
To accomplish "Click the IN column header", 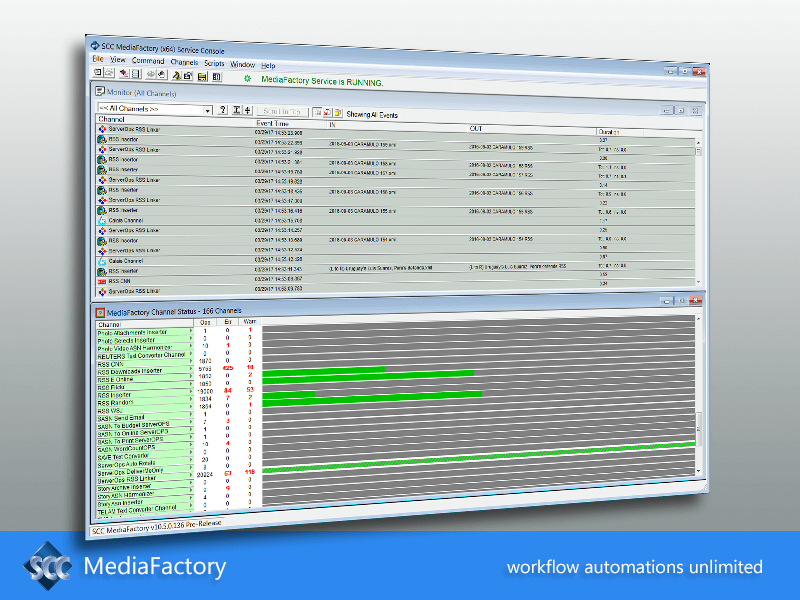I will click(x=332, y=125).
